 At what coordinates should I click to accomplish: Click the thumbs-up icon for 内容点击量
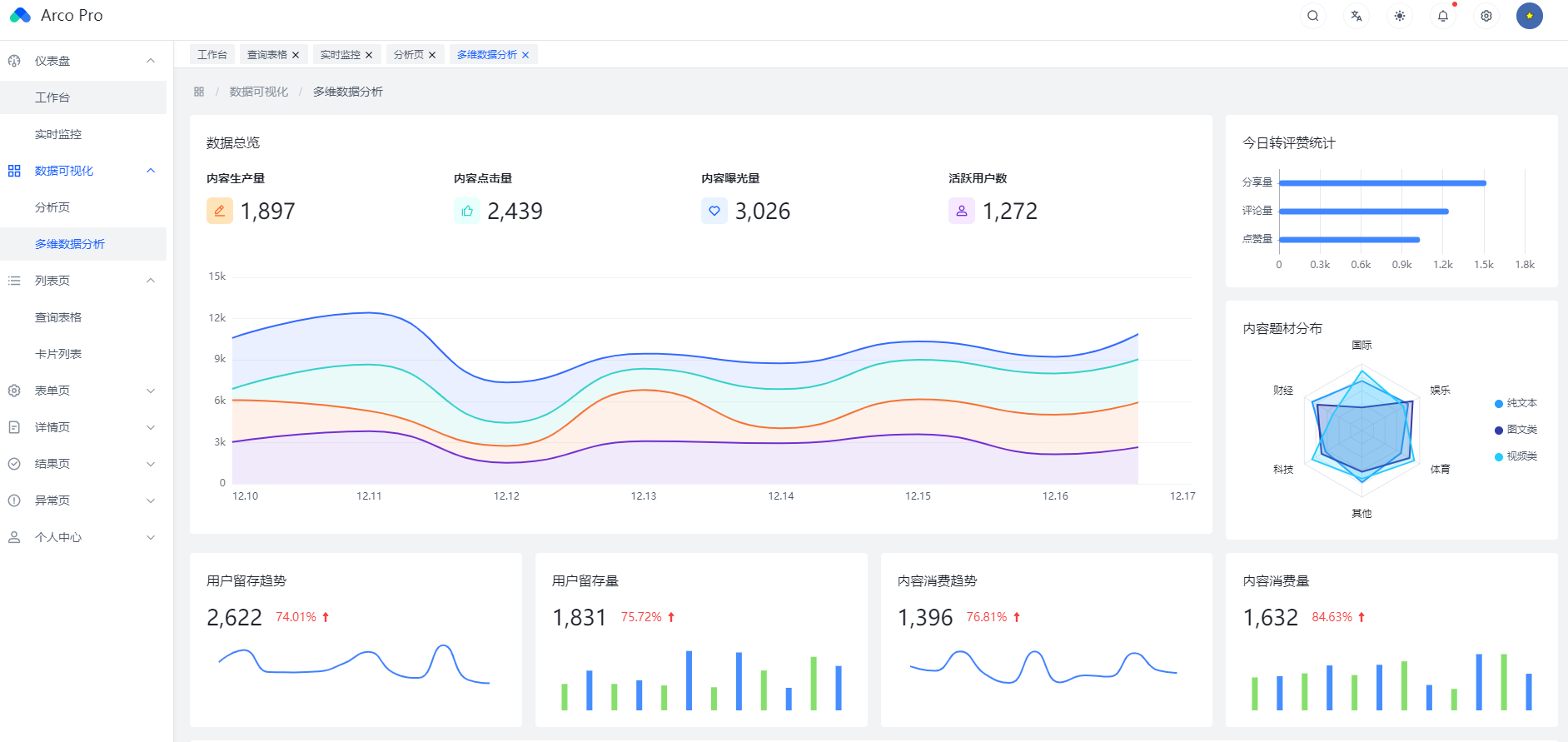[x=467, y=211]
